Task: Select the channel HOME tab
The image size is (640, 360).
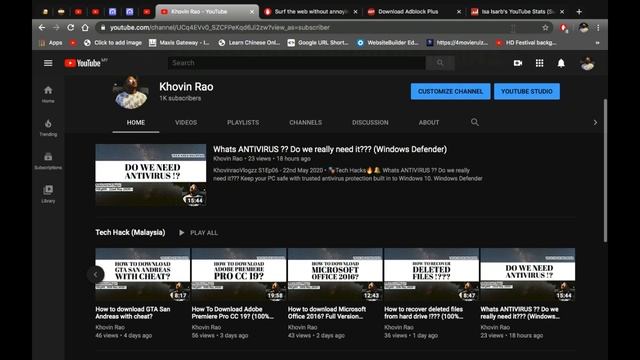Action: pyautogui.click(x=136, y=122)
